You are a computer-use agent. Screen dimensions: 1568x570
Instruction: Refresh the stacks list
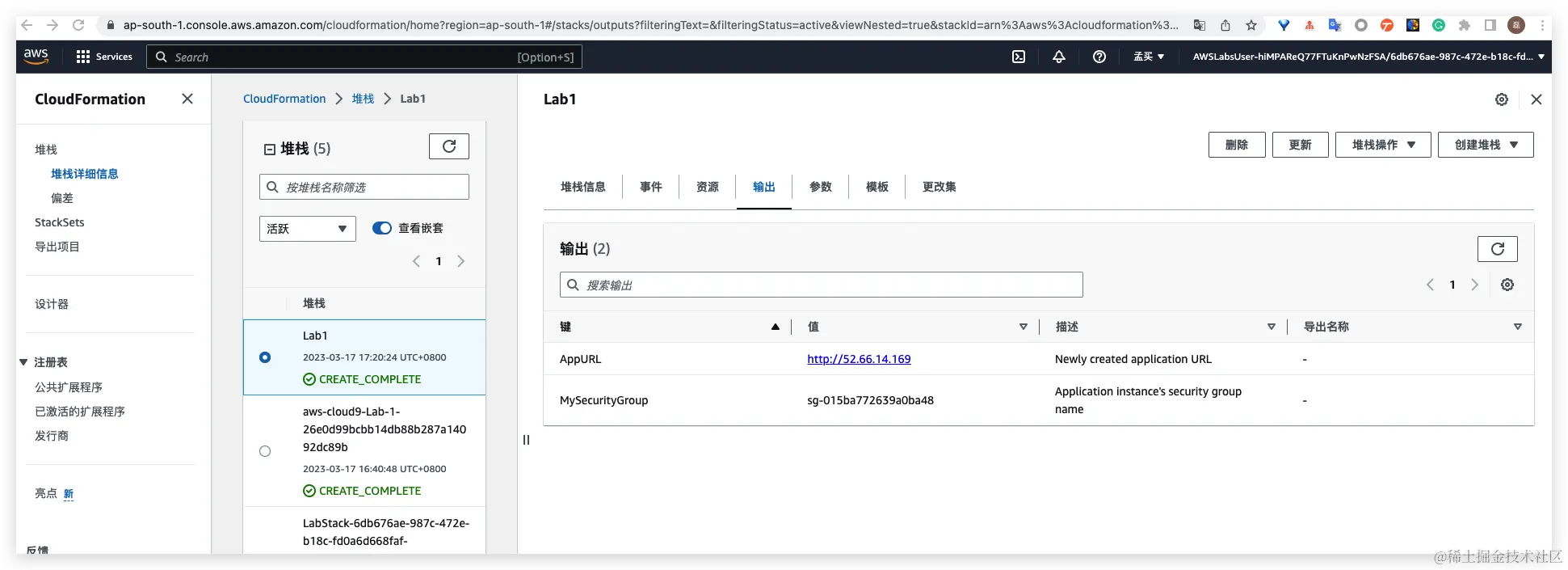tap(449, 146)
